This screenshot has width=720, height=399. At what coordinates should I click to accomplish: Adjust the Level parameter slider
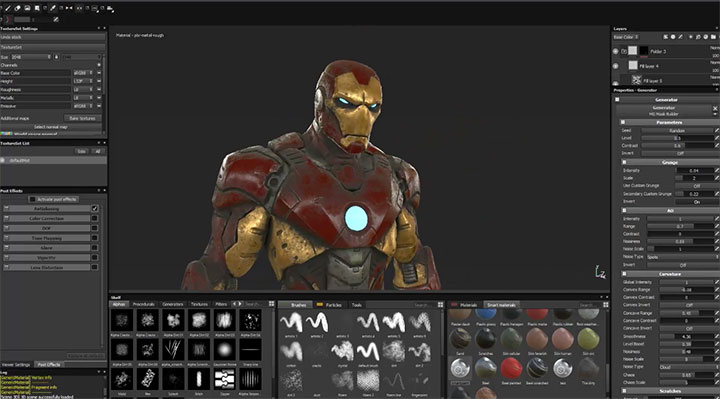point(677,138)
